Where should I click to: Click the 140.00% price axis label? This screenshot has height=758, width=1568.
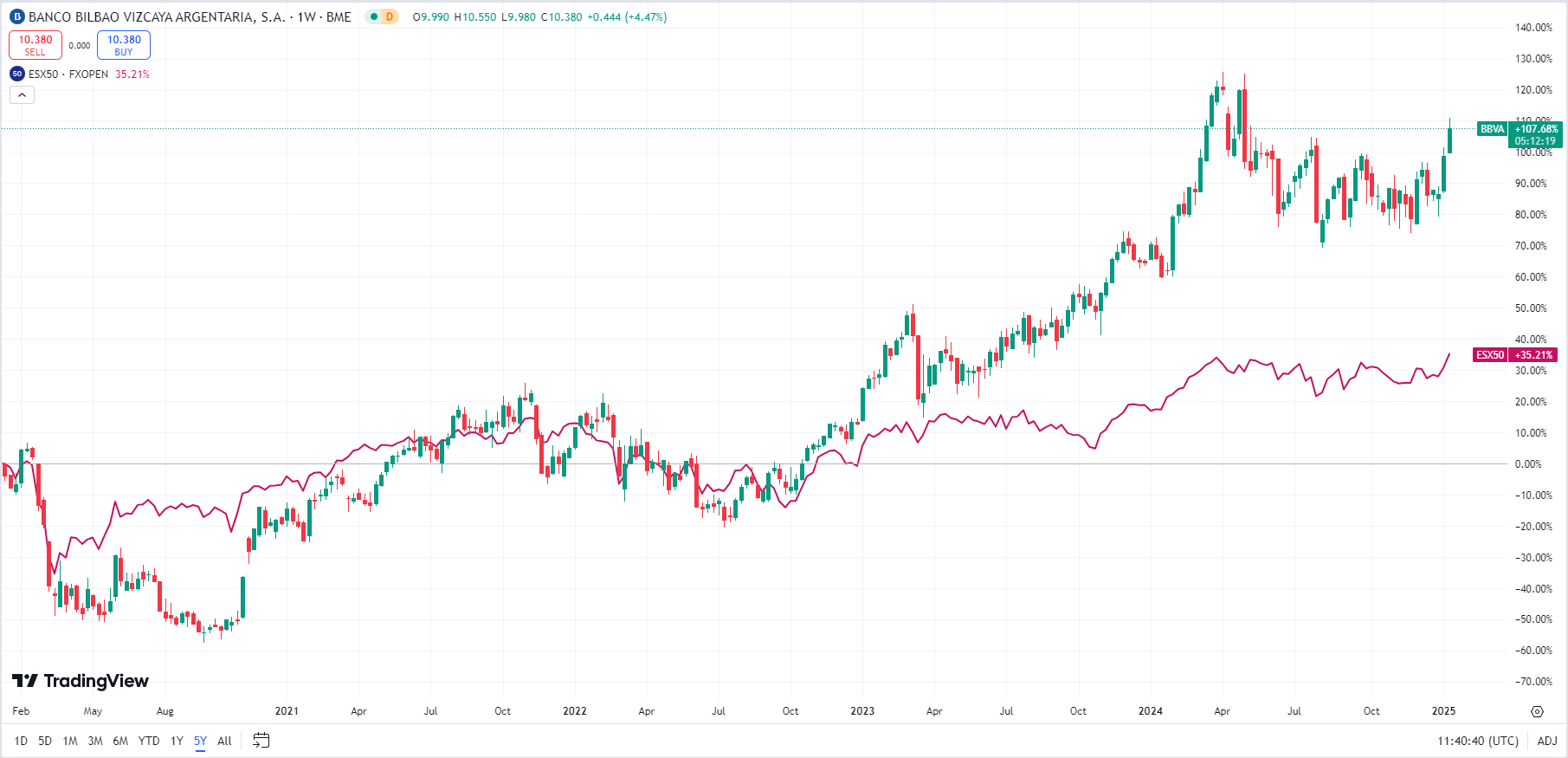pos(1533,28)
